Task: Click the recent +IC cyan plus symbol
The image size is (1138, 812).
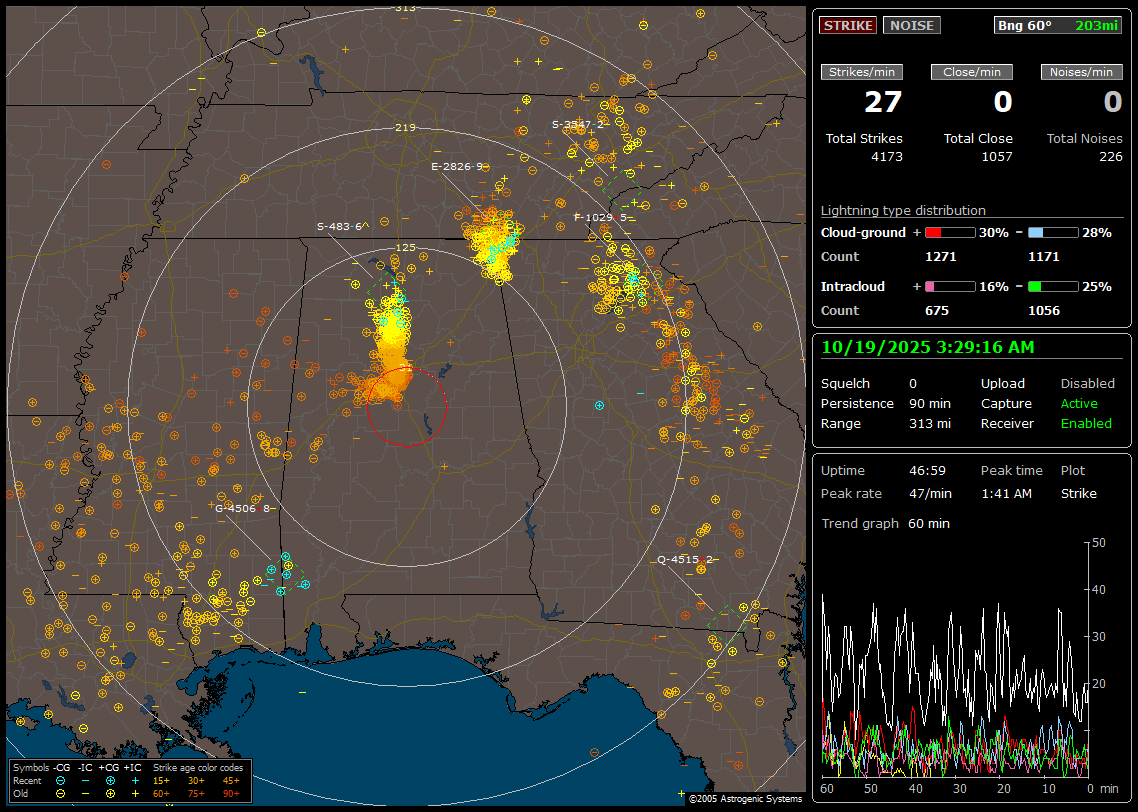Action: (135, 780)
